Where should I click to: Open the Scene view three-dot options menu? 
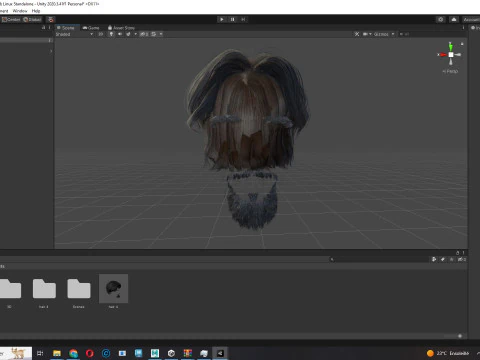tap(463, 28)
